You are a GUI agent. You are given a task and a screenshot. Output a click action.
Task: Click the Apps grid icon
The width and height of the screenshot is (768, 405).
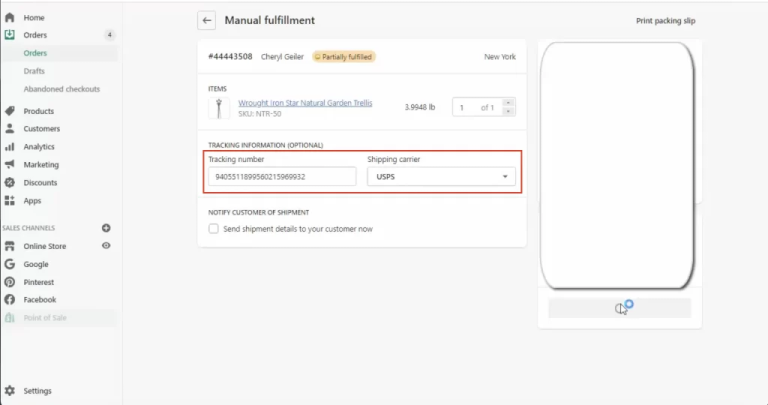10,201
